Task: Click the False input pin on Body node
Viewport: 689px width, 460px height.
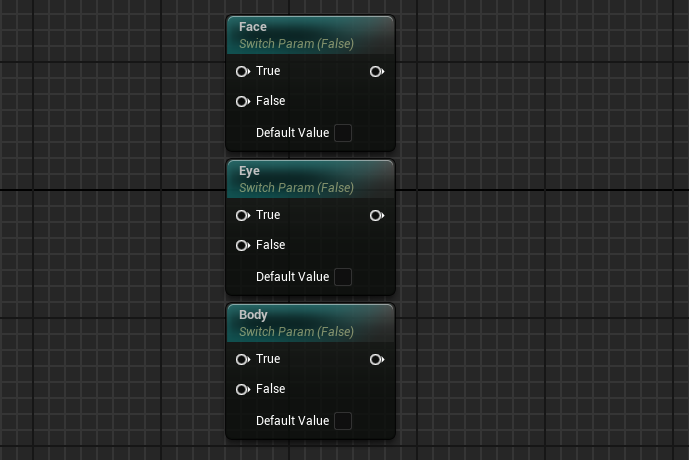Action: [x=242, y=390]
